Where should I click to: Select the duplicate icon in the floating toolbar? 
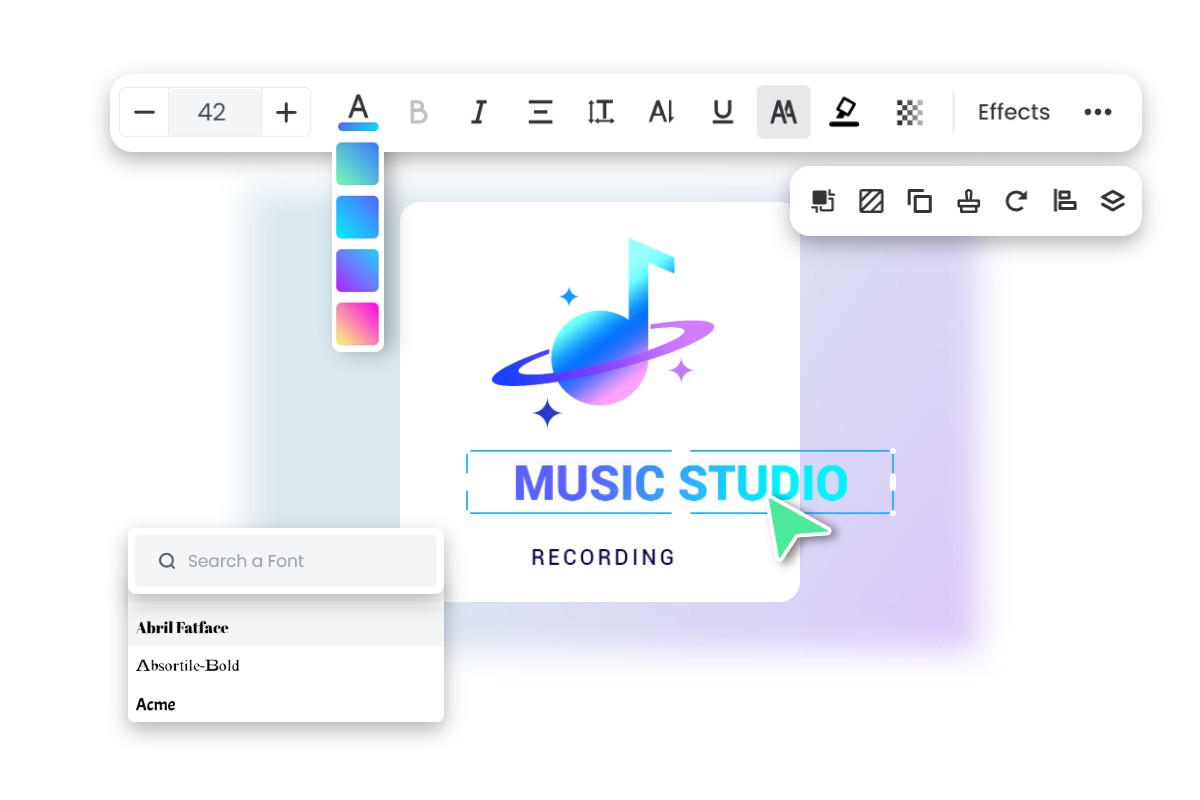pyautogui.click(x=920, y=200)
